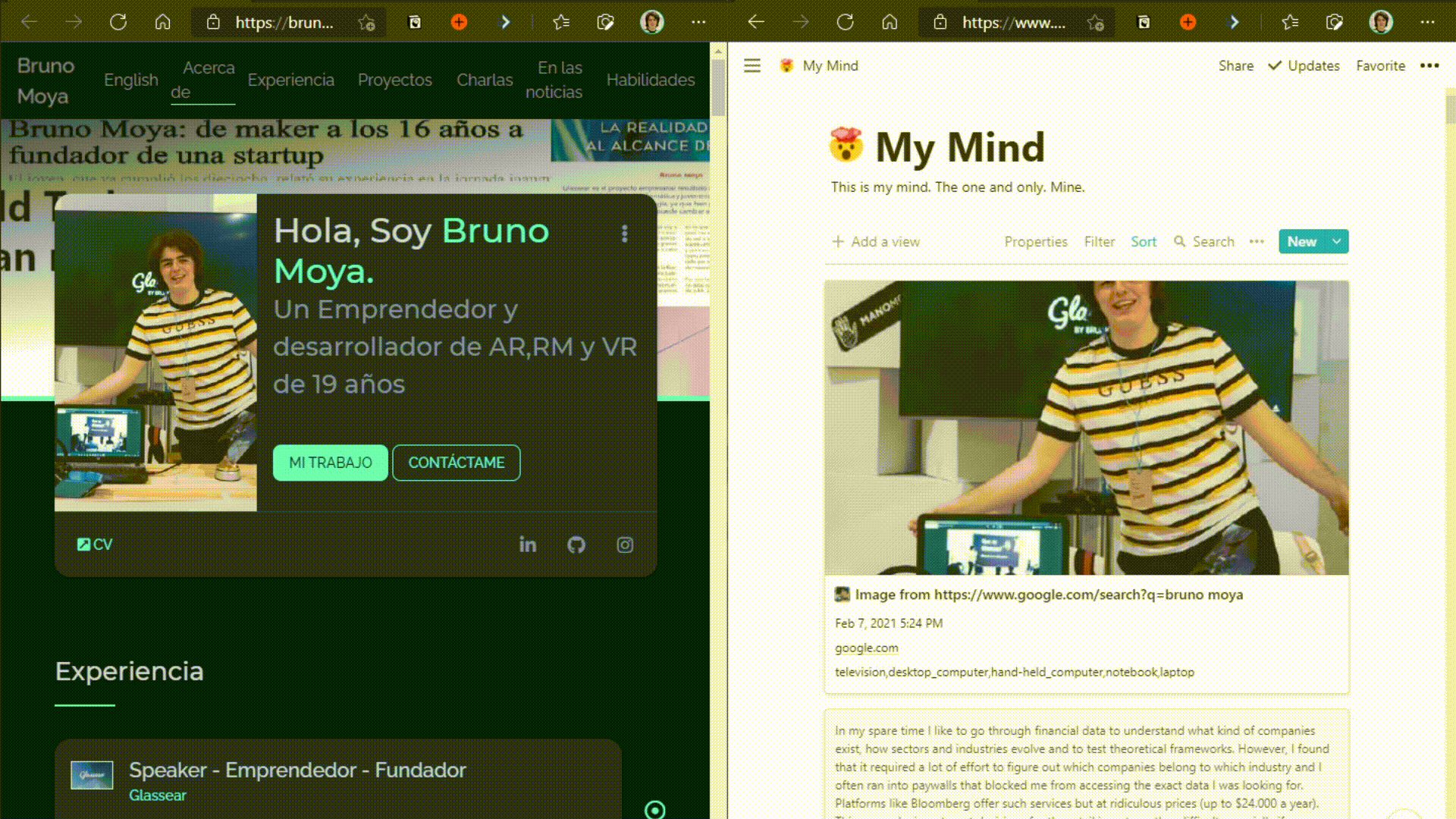Toggle Updates following checkmark
The width and height of the screenshot is (1456, 819).
coord(1304,66)
